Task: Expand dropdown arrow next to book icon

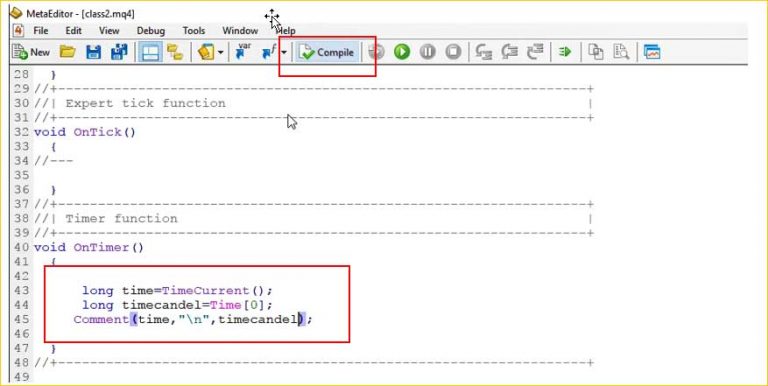Action: click(221, 52)
